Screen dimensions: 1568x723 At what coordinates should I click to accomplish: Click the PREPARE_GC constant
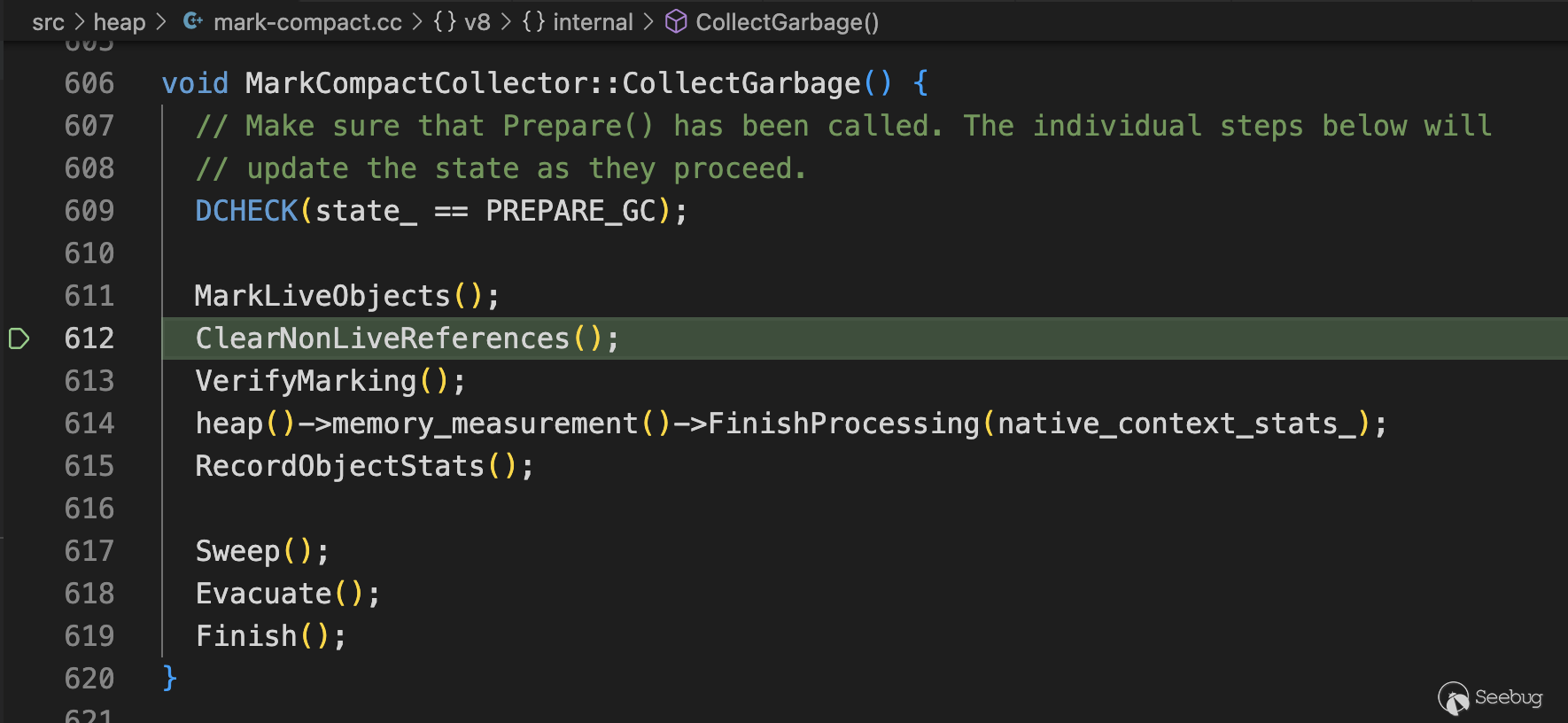click(571, 211)
